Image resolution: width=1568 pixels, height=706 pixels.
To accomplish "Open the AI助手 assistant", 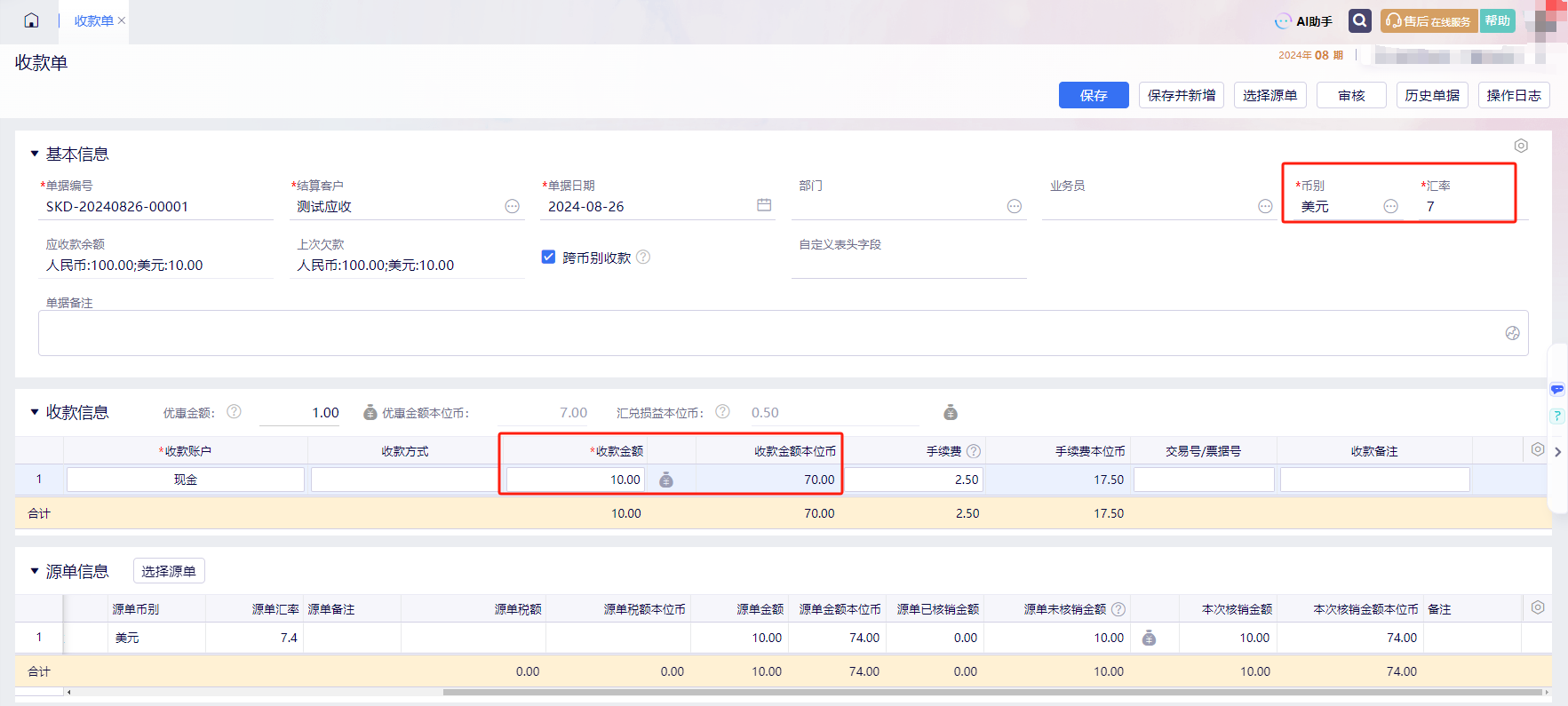I will 1303,21.
